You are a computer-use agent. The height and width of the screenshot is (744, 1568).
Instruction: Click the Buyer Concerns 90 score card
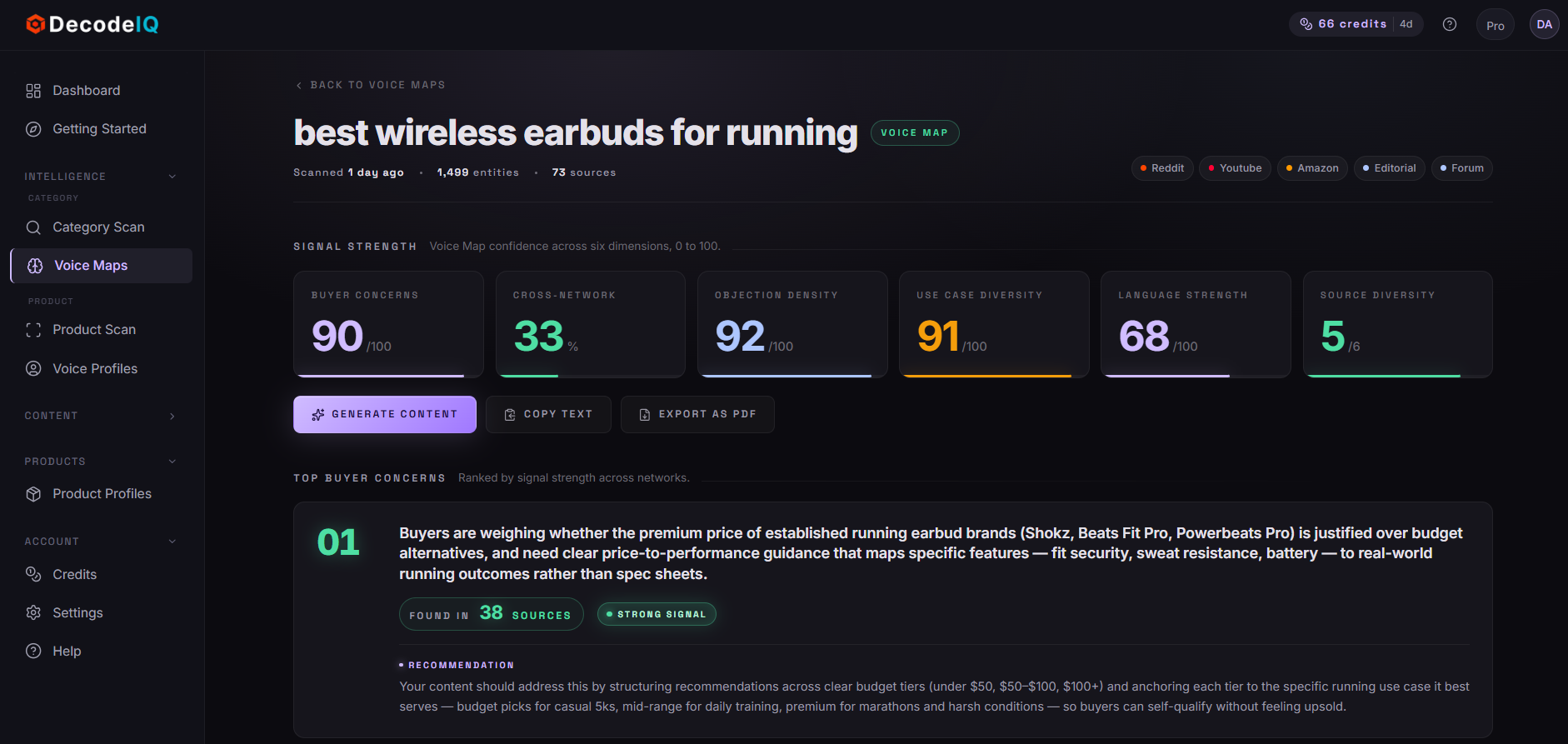click(388, 324)
